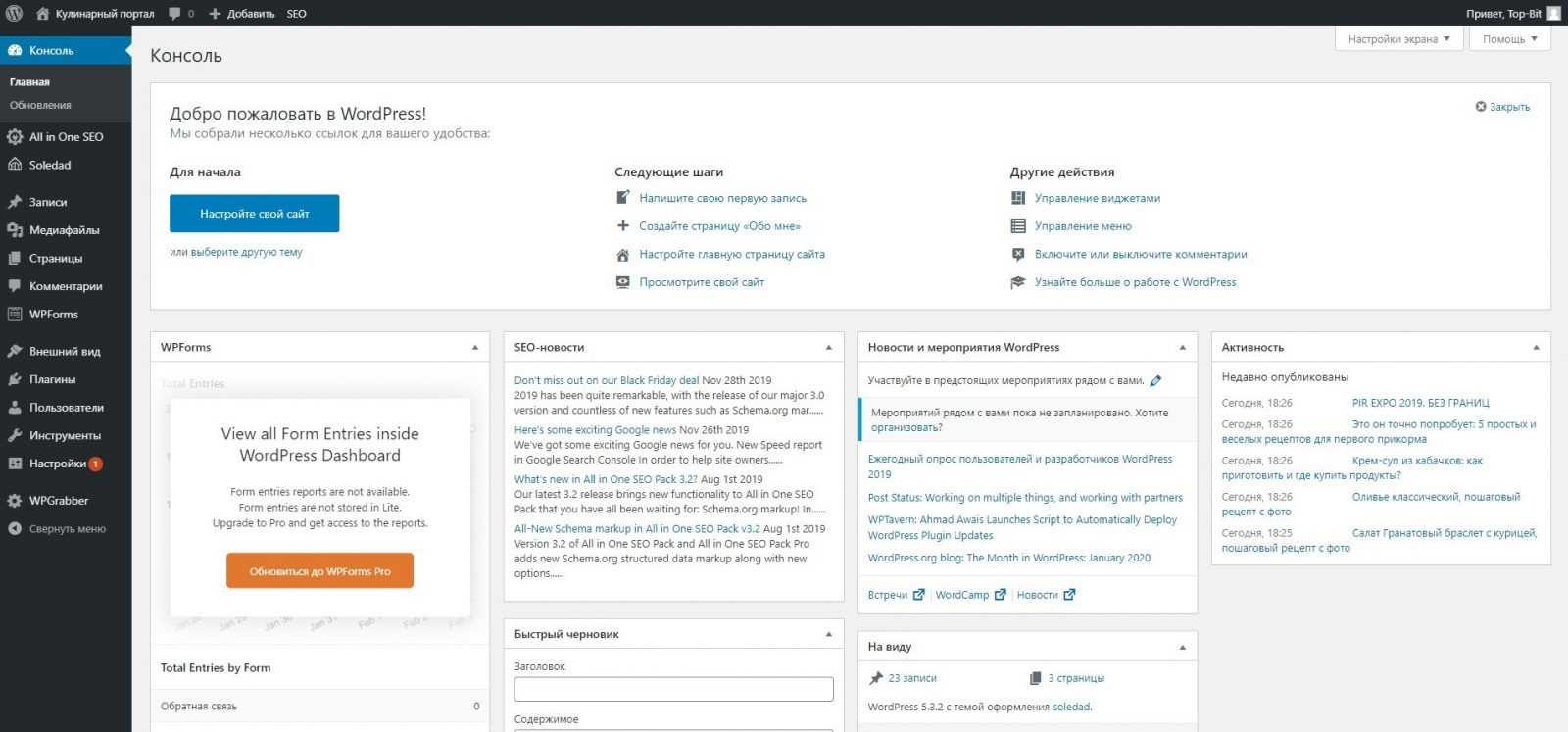Screen dimensions: 1568x732
Task: Click the Просмотрите свой сайт link
Action: tap(702, 282)
